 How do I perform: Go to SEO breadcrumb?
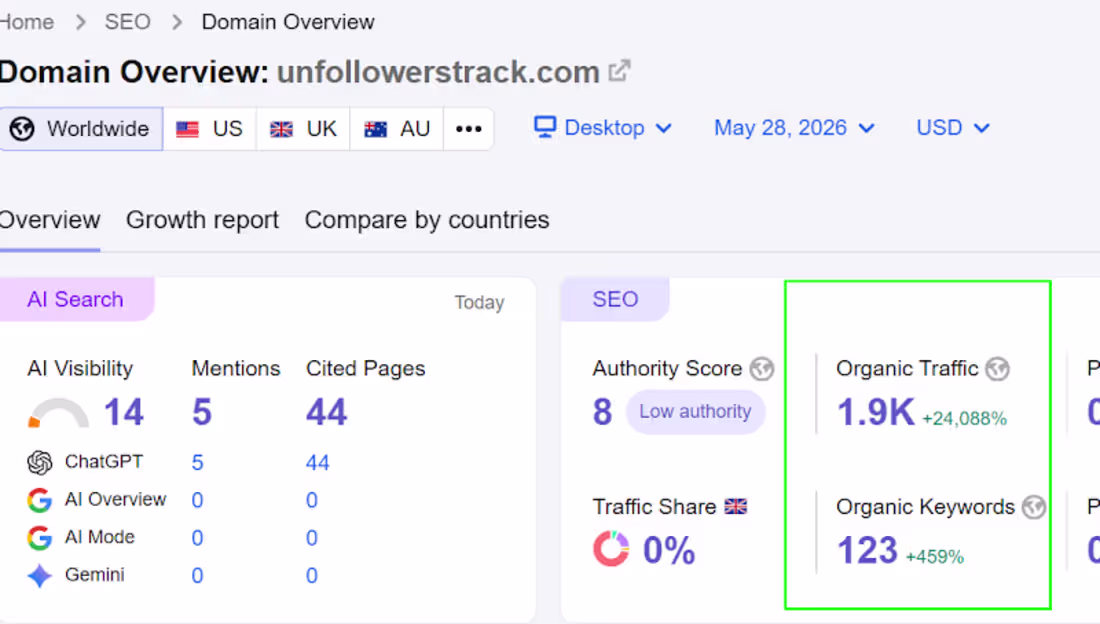128,22
